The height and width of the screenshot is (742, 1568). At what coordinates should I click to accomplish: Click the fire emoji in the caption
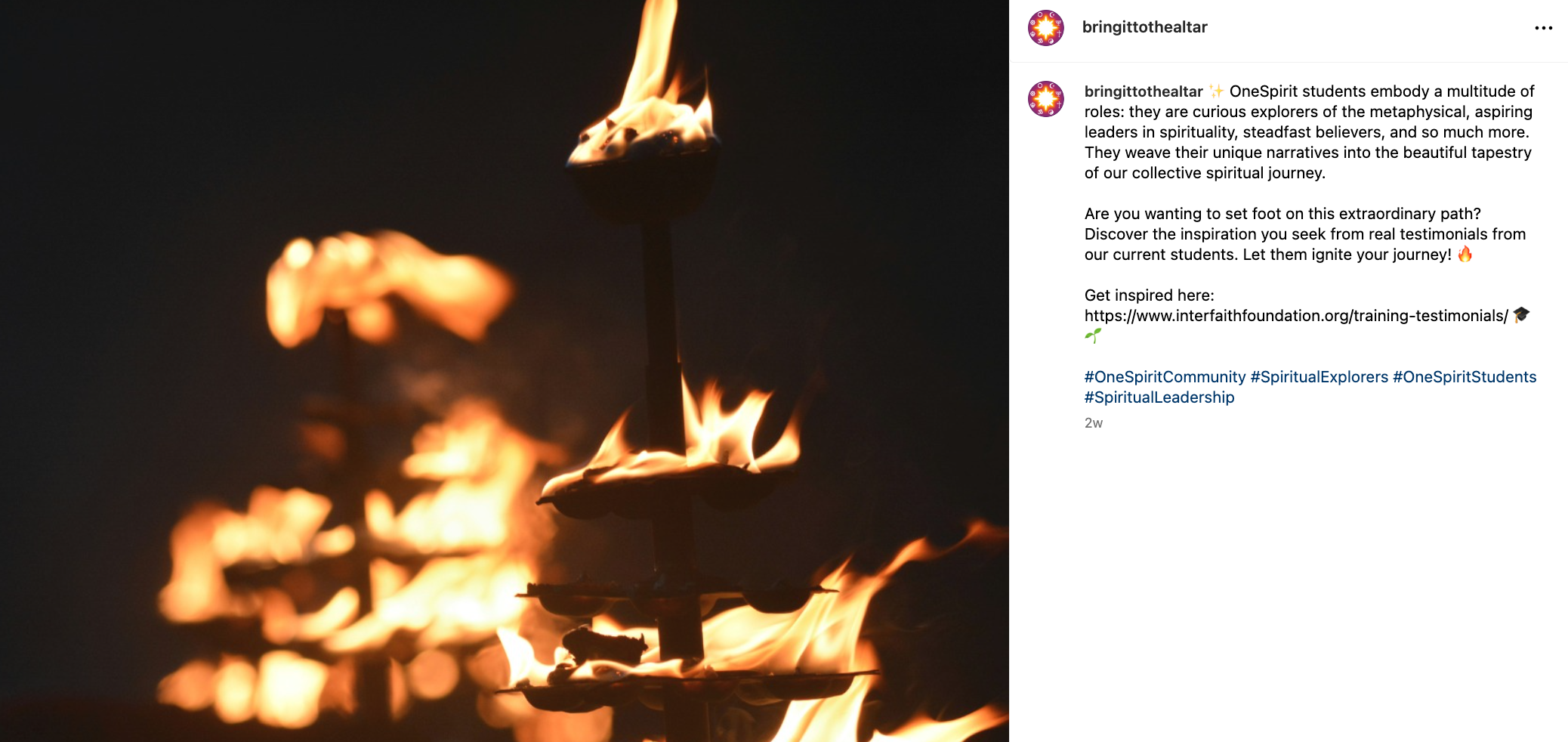pos(1465,254)
